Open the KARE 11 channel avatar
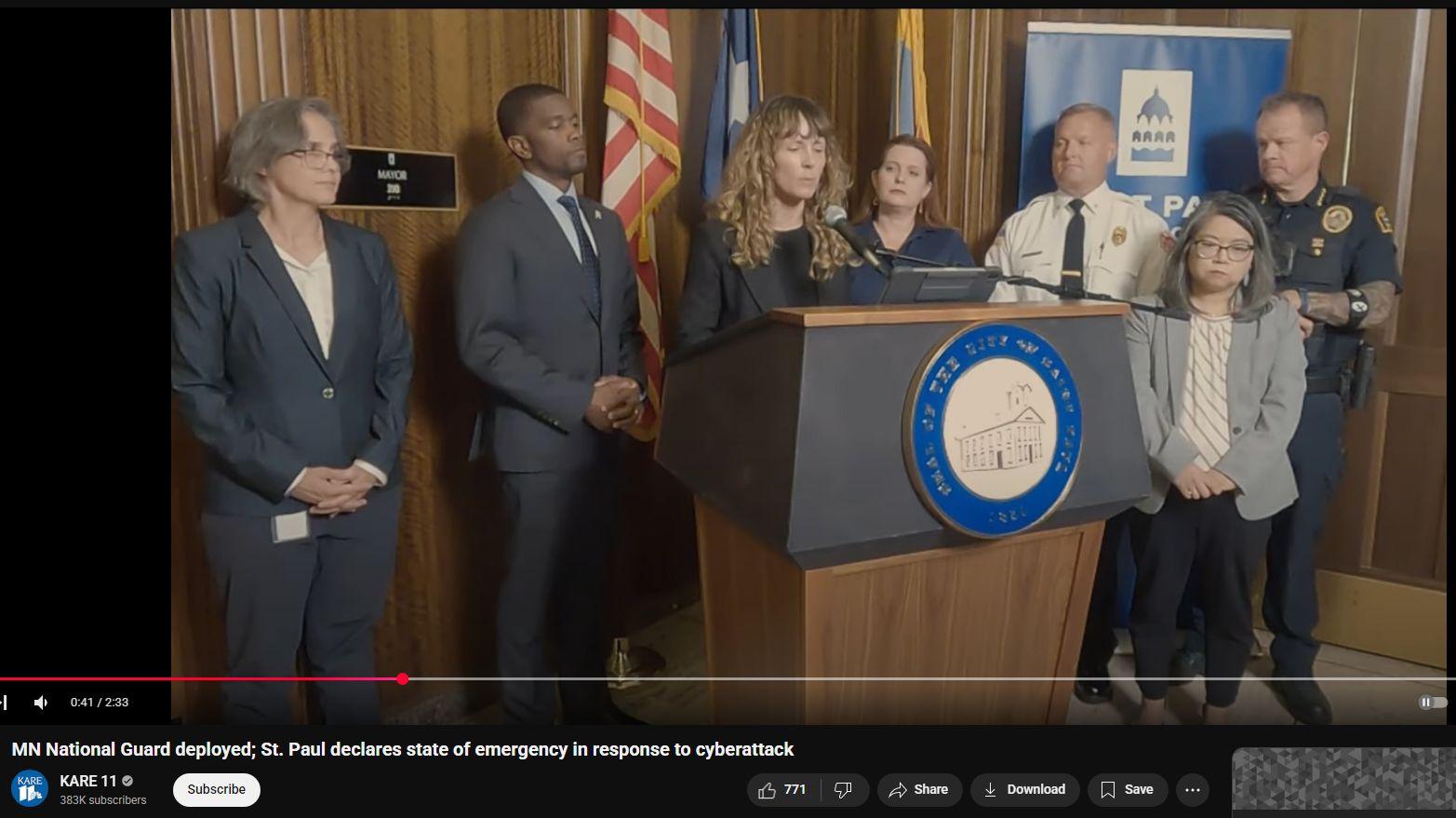1456x818 pixels. tap(30, 789)
